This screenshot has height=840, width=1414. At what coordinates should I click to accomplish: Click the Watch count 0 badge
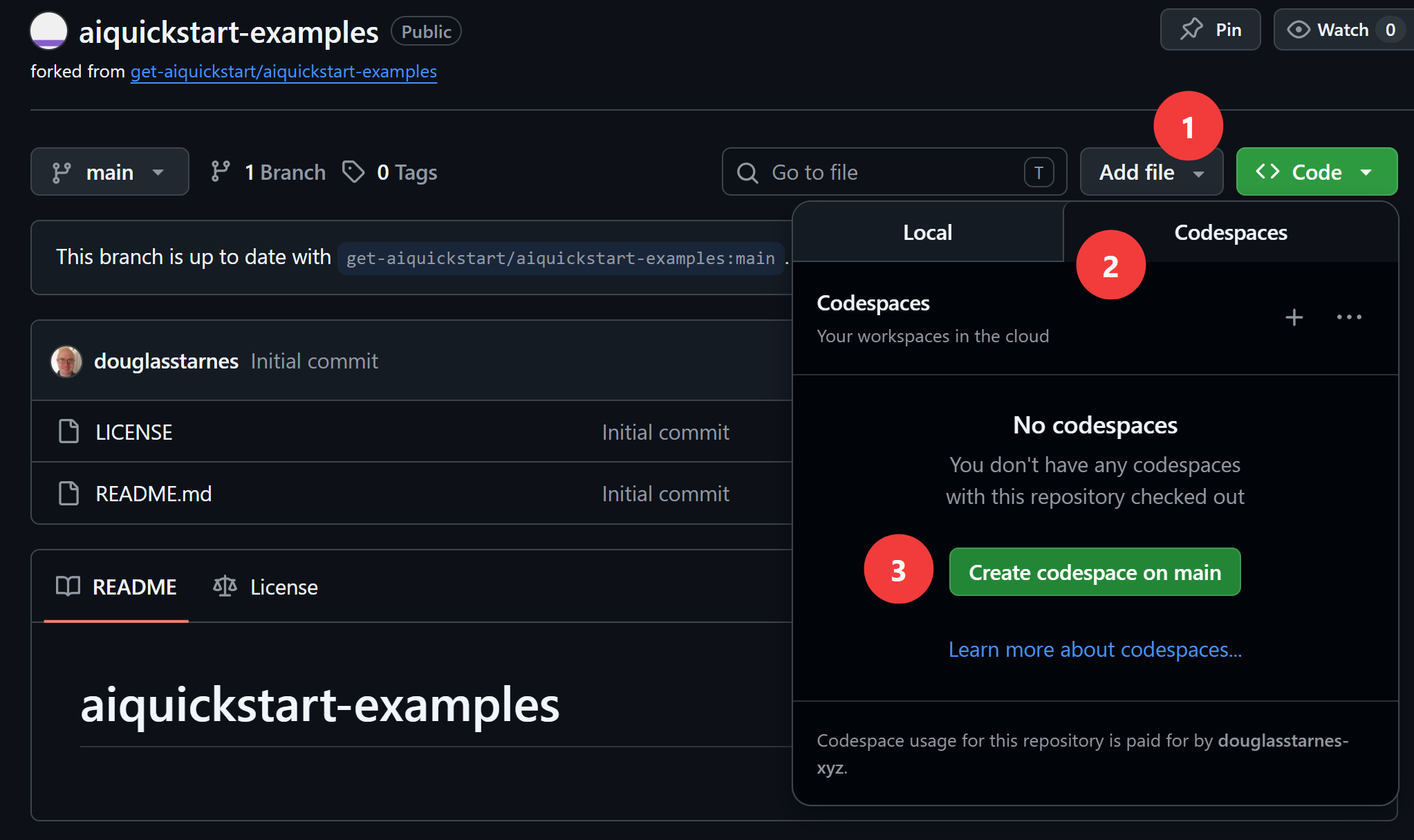point(1390,30)
